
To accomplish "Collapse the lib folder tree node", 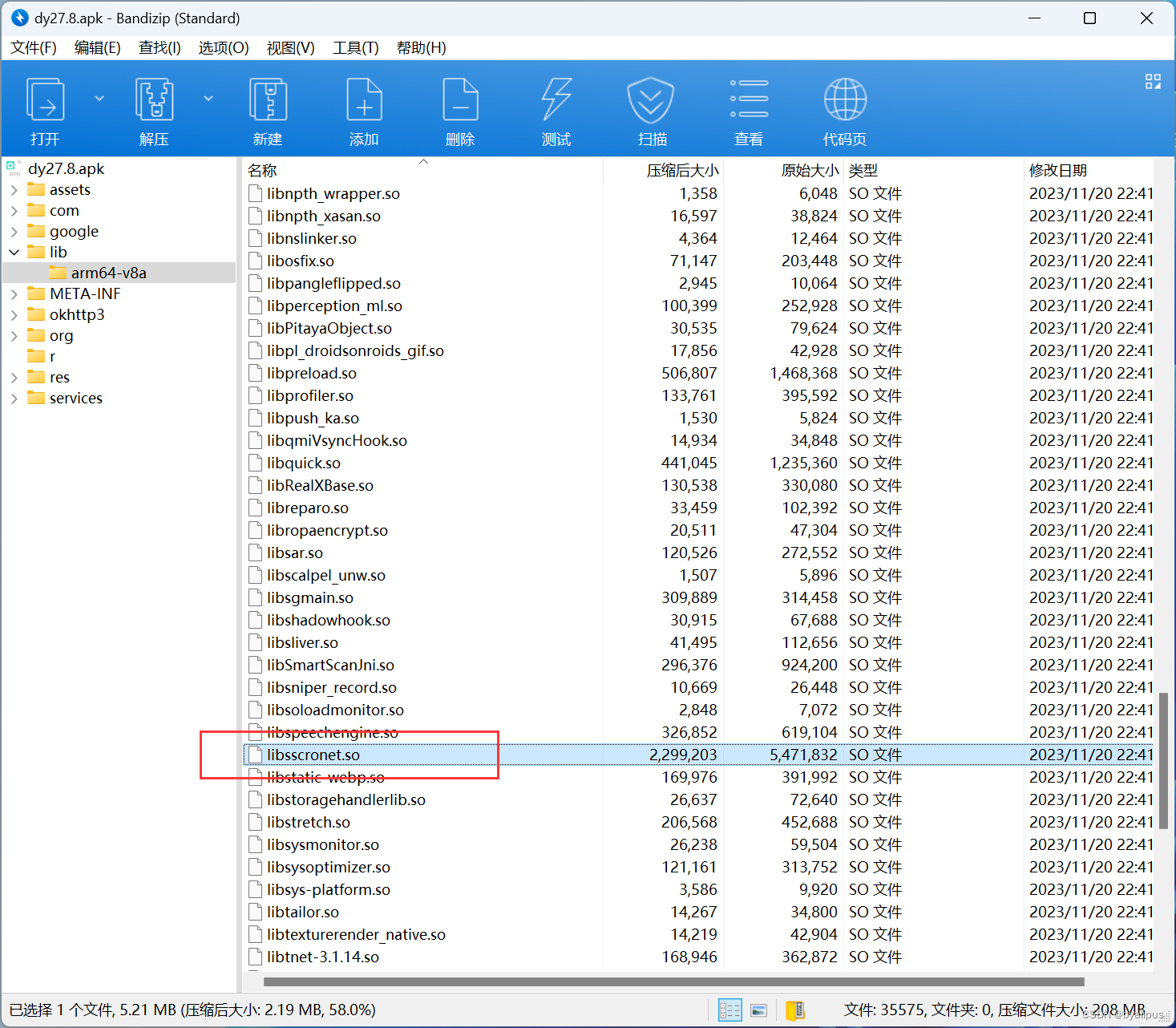I will [14, 253].
